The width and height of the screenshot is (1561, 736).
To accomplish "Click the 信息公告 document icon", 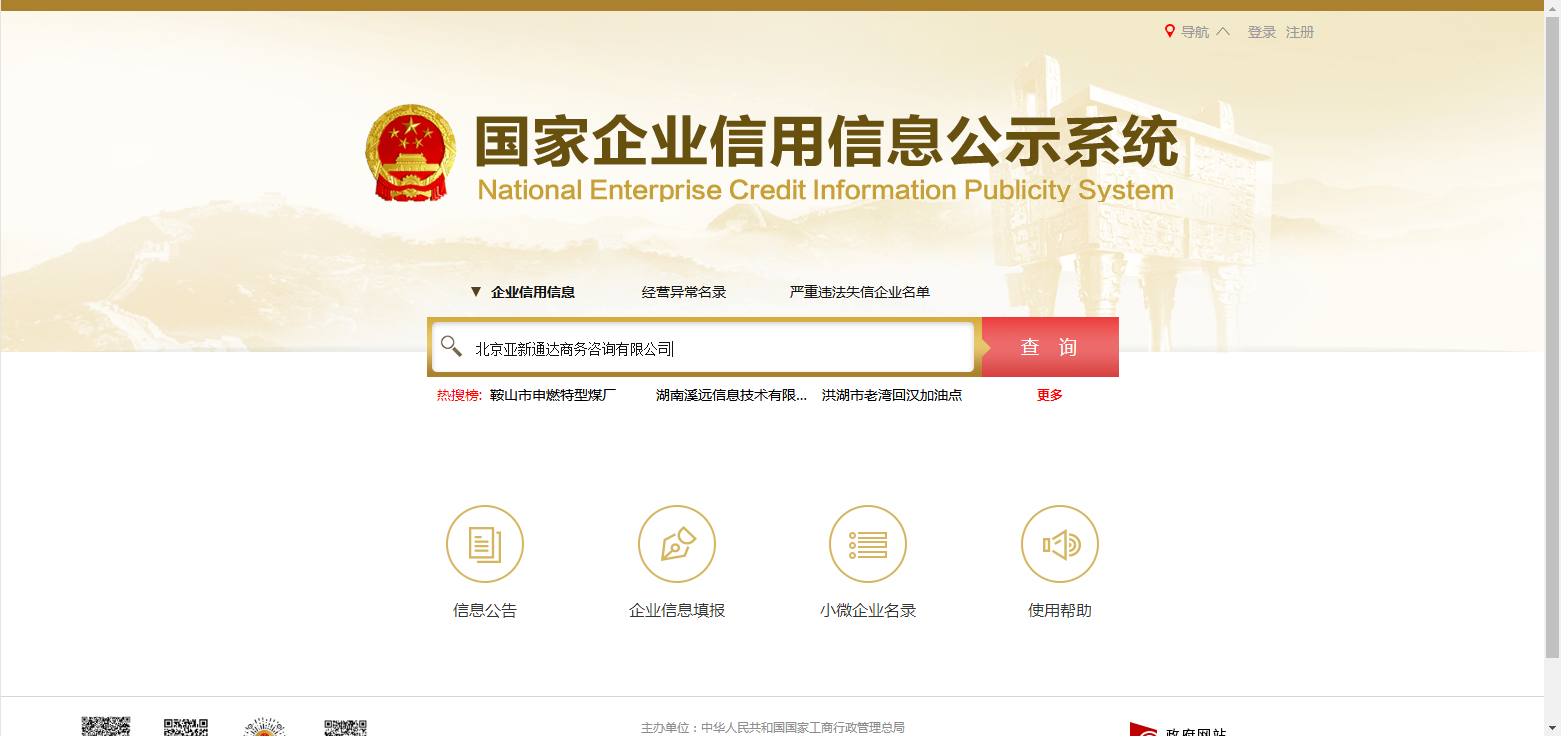I will (x=485, y=544).
